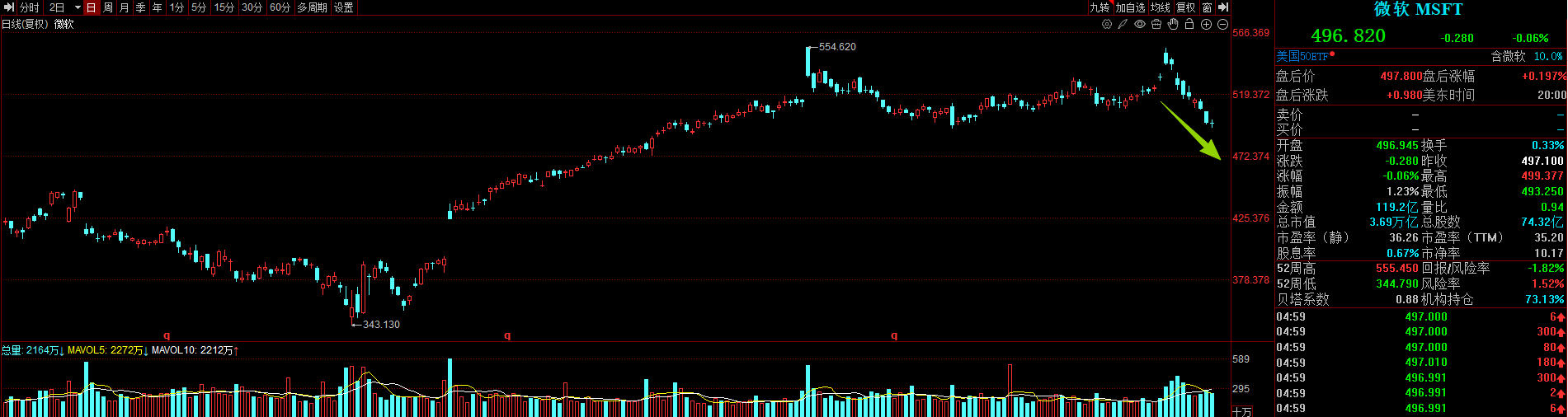Click the 贝塔系数 0.88 value
This screenshot has height=417, width=1568.
tap(1407, 299)
